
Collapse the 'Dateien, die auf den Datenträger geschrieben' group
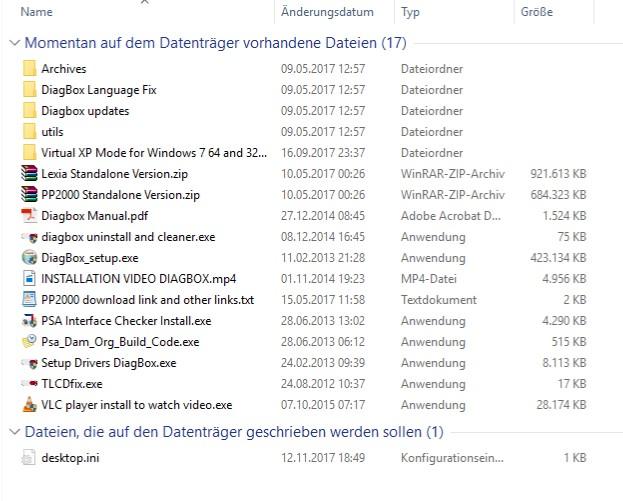click(15, 431)
